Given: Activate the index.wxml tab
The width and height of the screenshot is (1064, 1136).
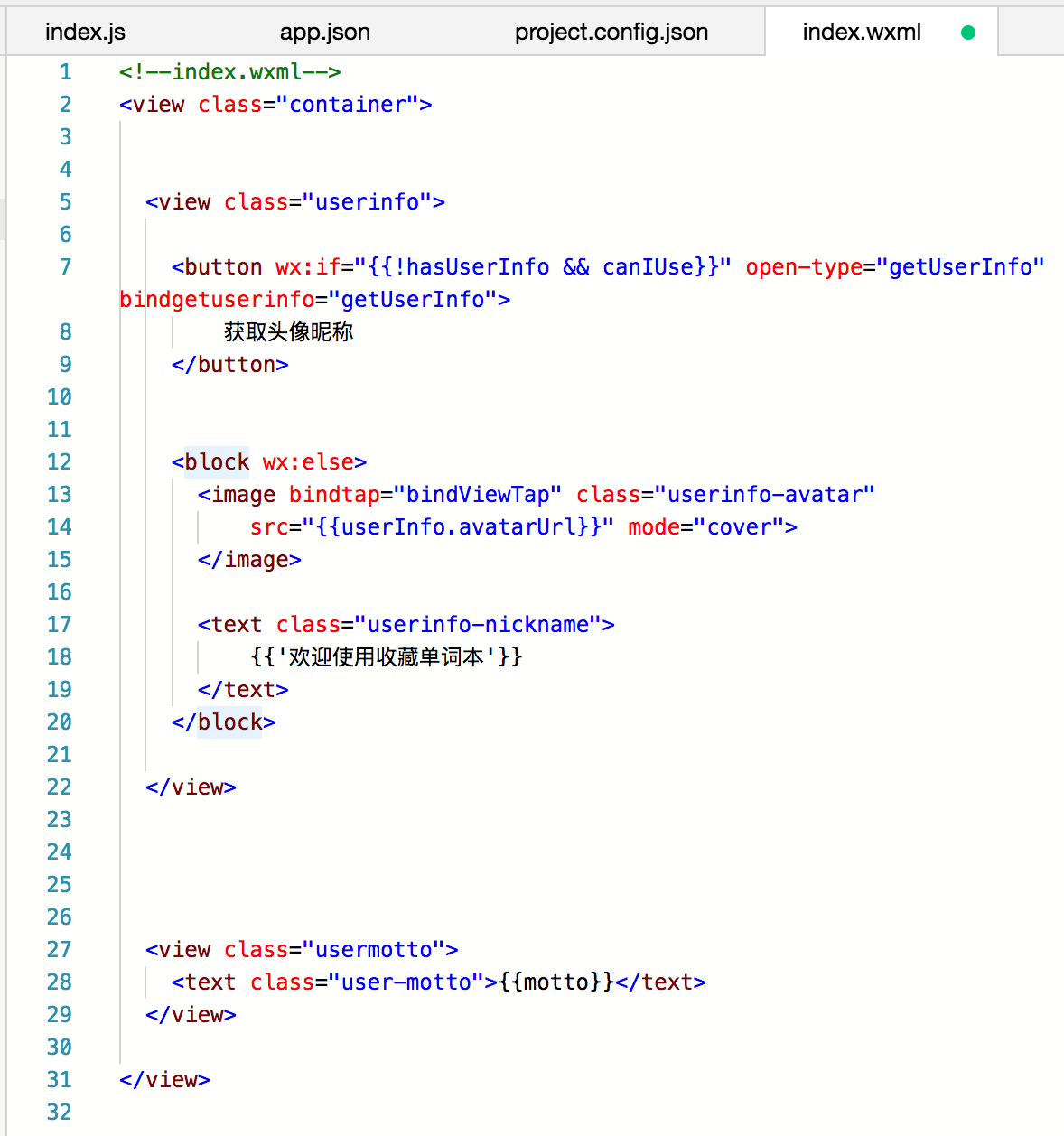Looking at the screenshot, I should pos(862,33).
